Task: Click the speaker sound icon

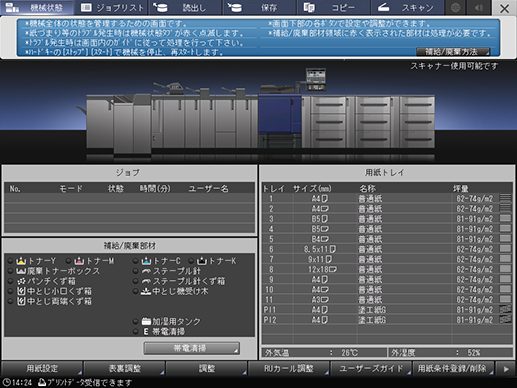Action: pyautogui.click(x=479, y=7)
